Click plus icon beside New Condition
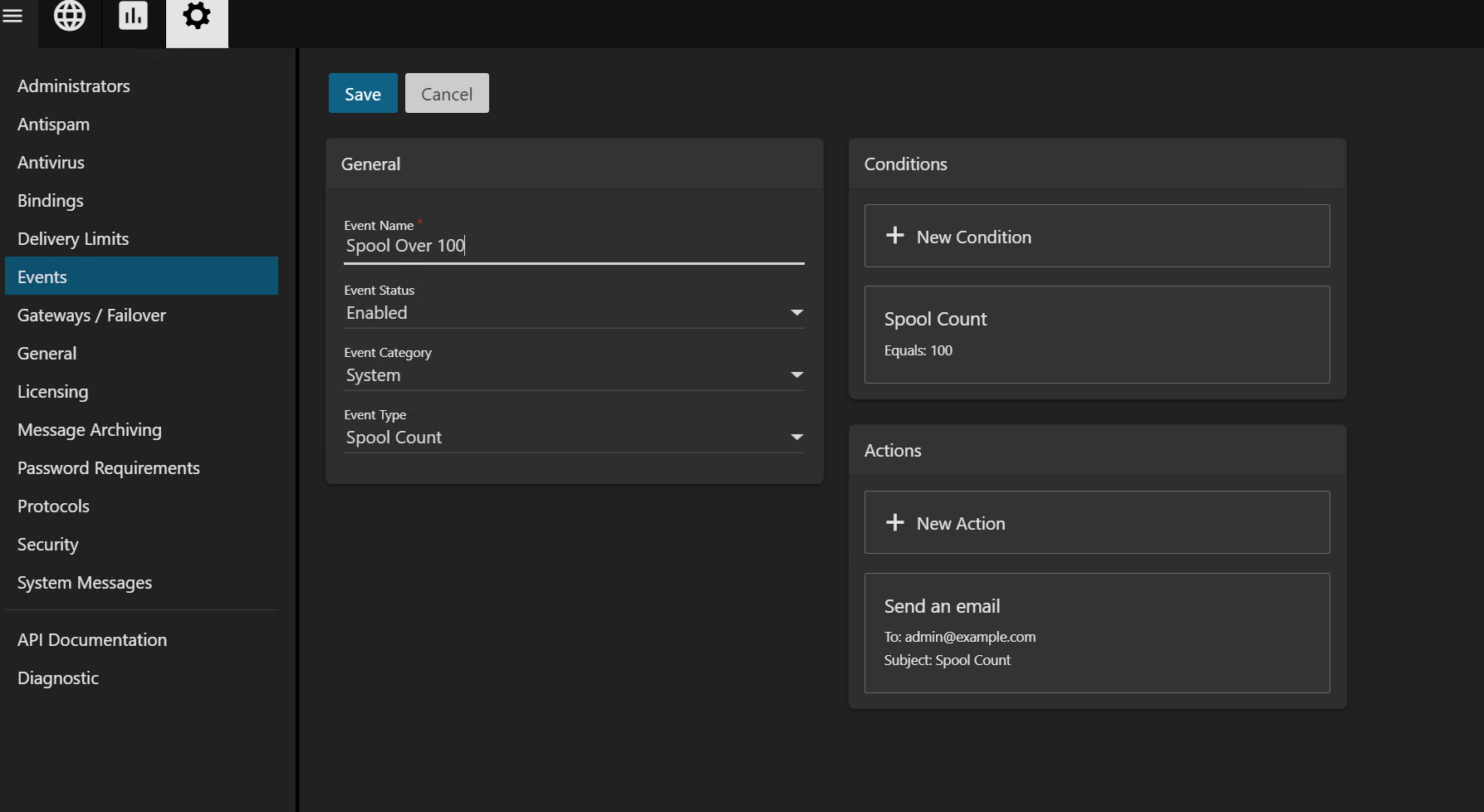Viewport: 1484px width, 812px height. point(894,236)
